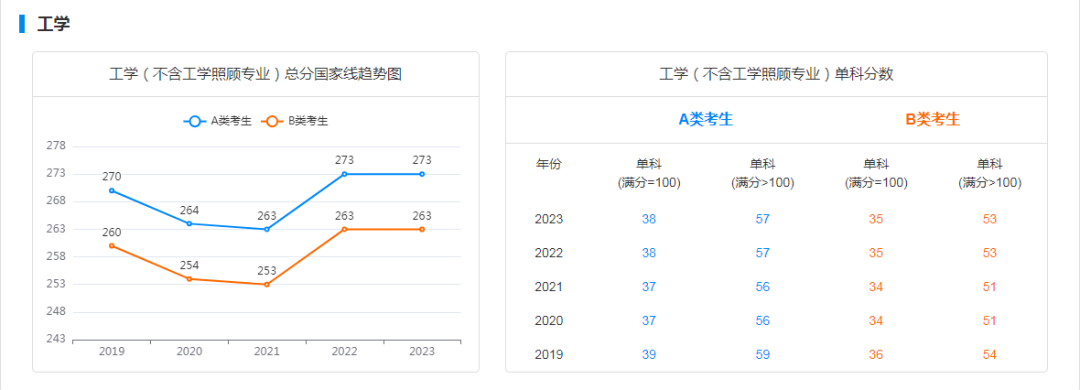Click the 总分国家线趋势图 chart title
The height and width of the screenshot is (390, 1080).
click(256, 74)
